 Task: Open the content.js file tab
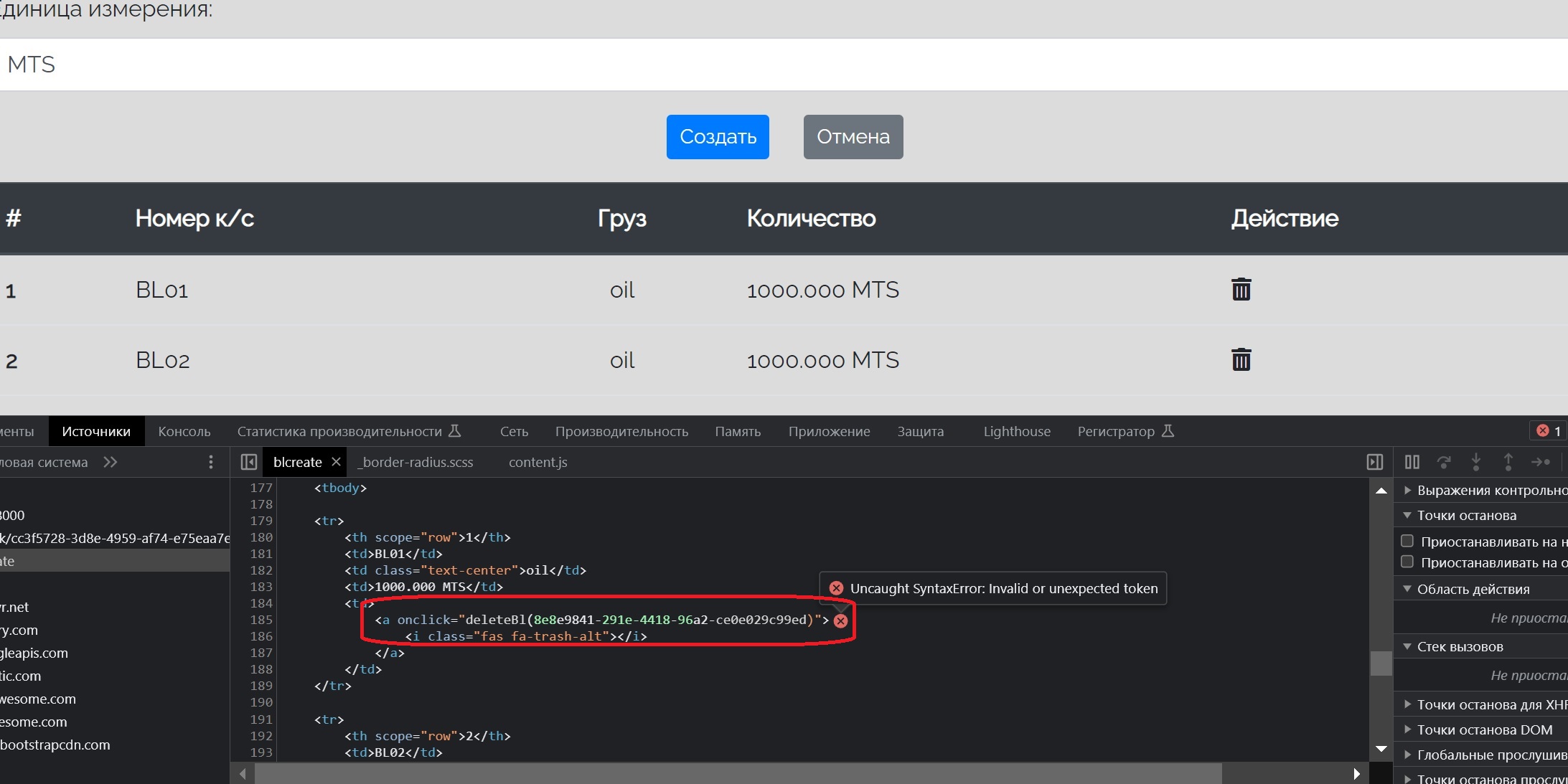(537, 462)
